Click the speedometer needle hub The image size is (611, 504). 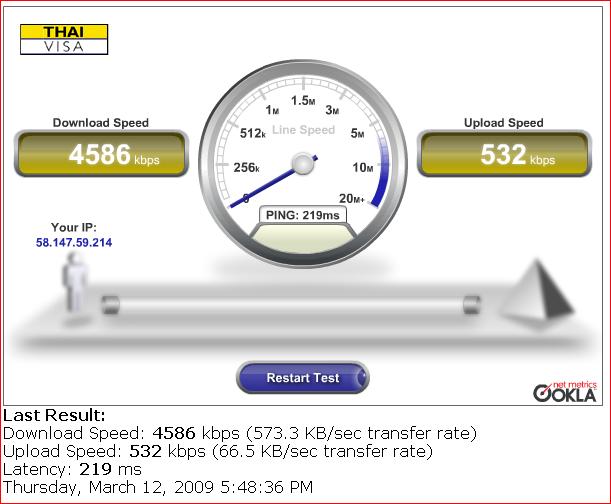302,164
